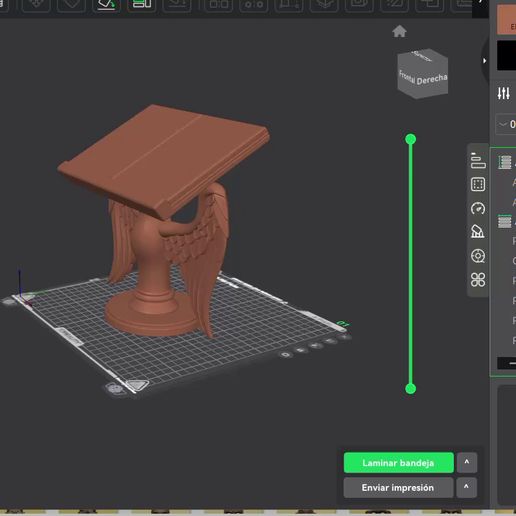Click the middle of the green layer track

coord(410,264)
